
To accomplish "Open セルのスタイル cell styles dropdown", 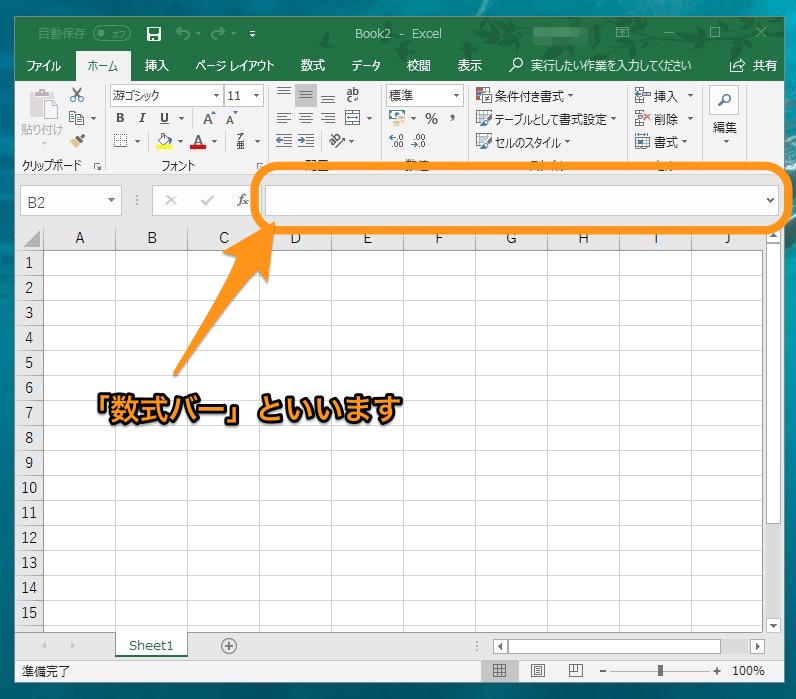I will (523, 142).
